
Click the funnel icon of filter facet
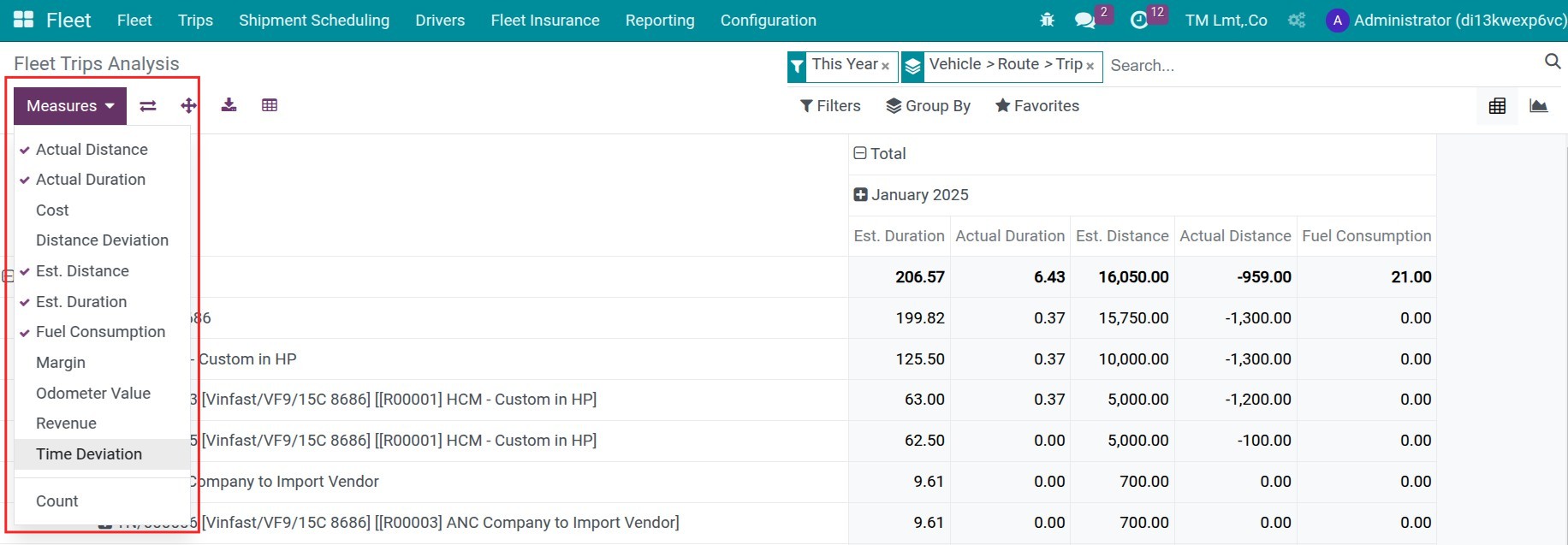click(797, 66)
